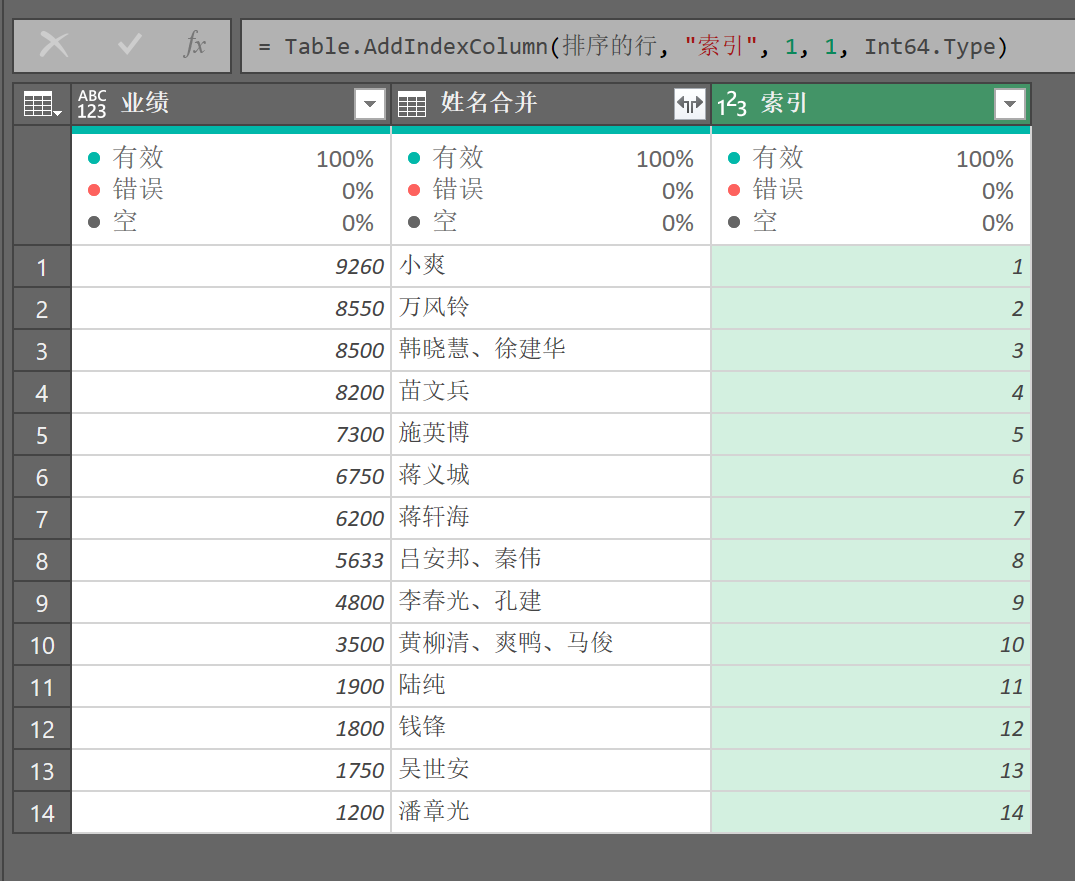Click the cell 李春光、孔建

pyautogui.click(x=551, y=603)
